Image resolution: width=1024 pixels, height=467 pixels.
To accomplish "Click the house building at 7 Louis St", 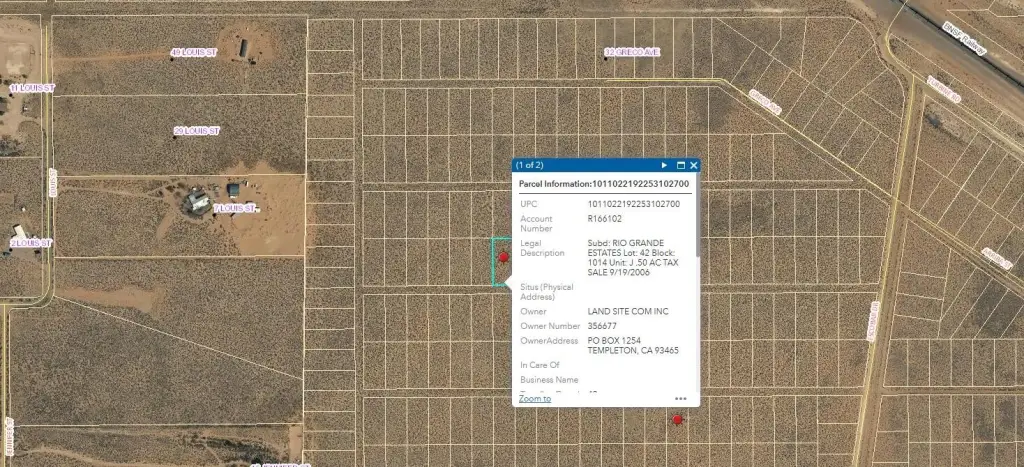I will pyautogui.click(x=196, y=202).
